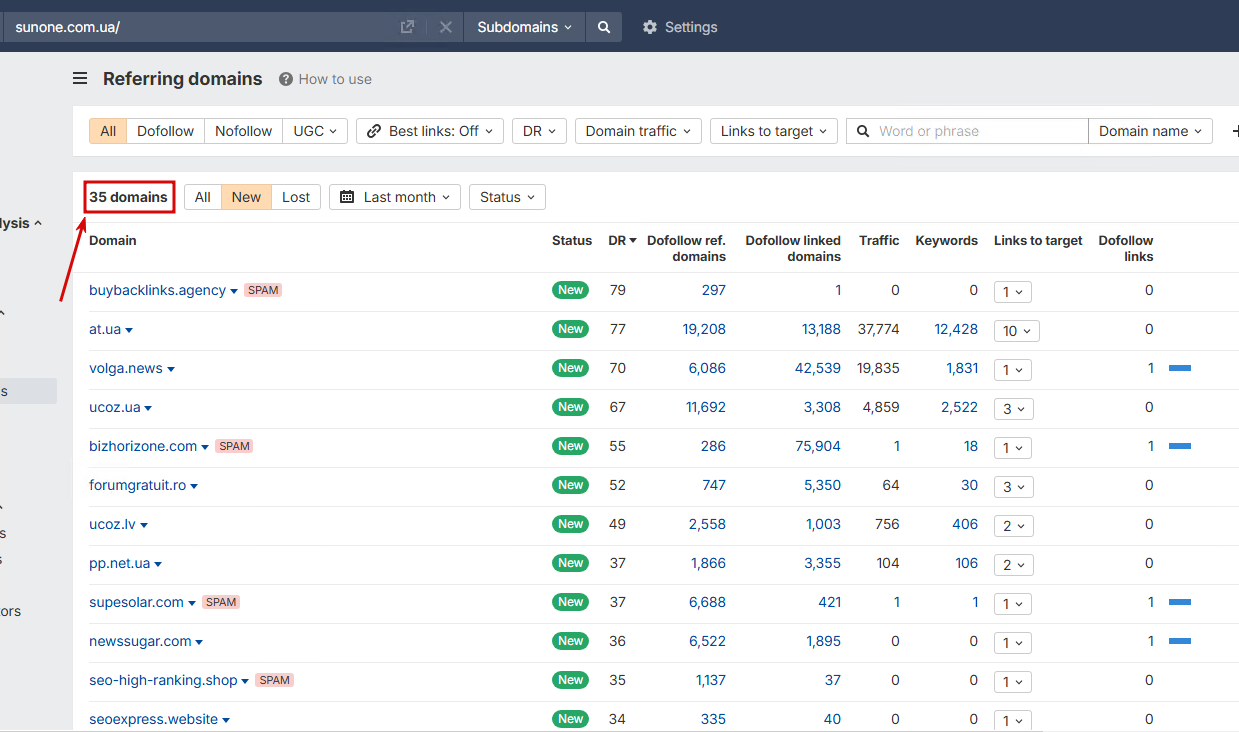1239x732 pixels.
Task: Open Settings via the gear icon
Action: click(650, 27)
